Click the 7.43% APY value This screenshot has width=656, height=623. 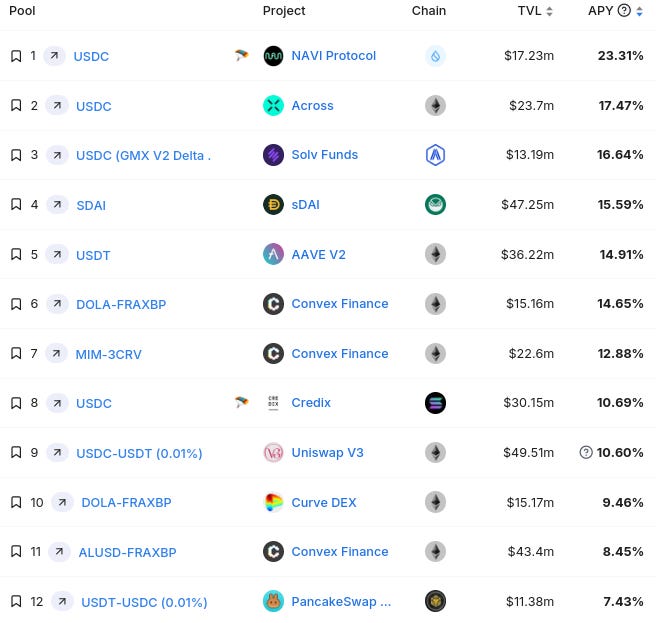pos(623,601)
